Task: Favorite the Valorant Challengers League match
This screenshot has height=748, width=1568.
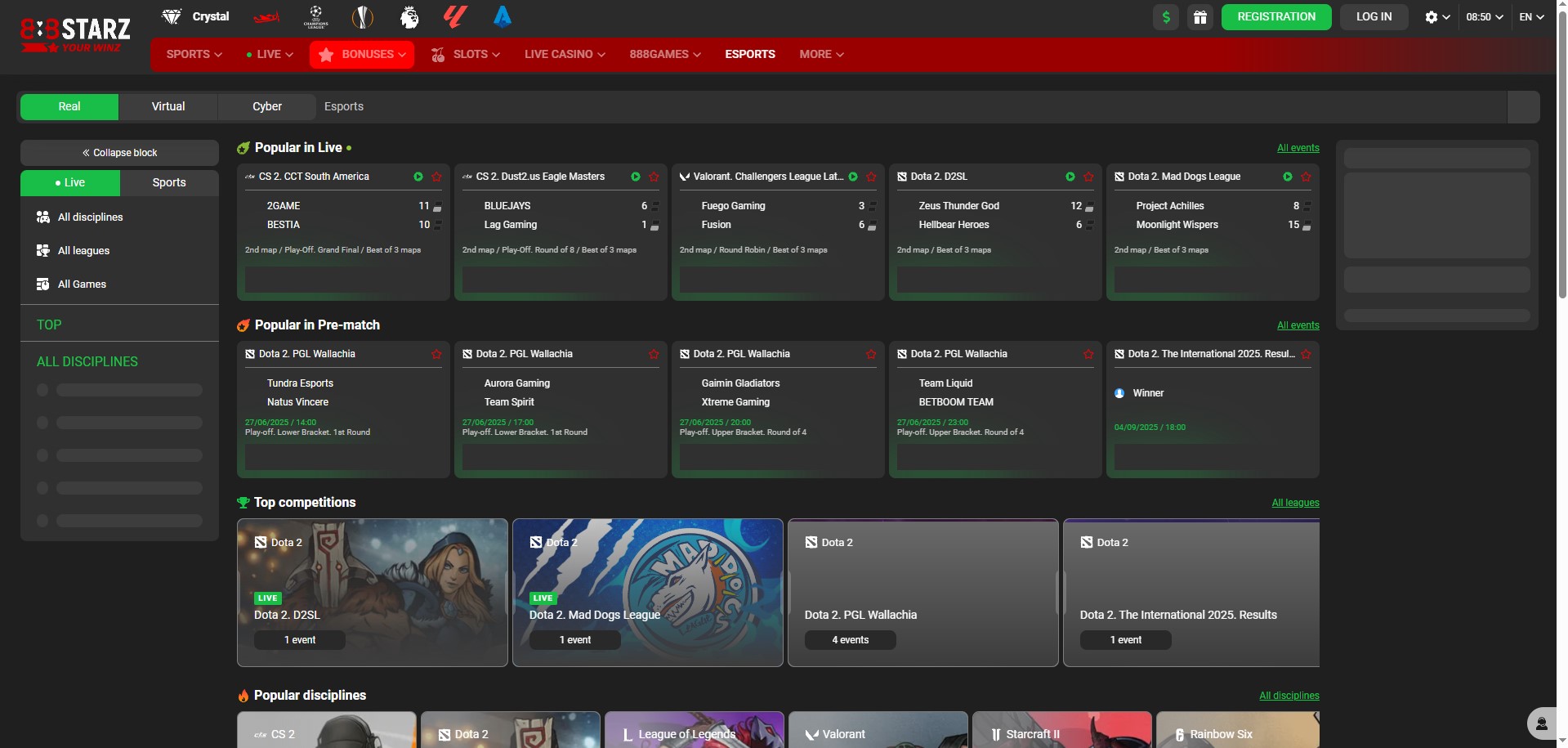Action: [871, 177]
